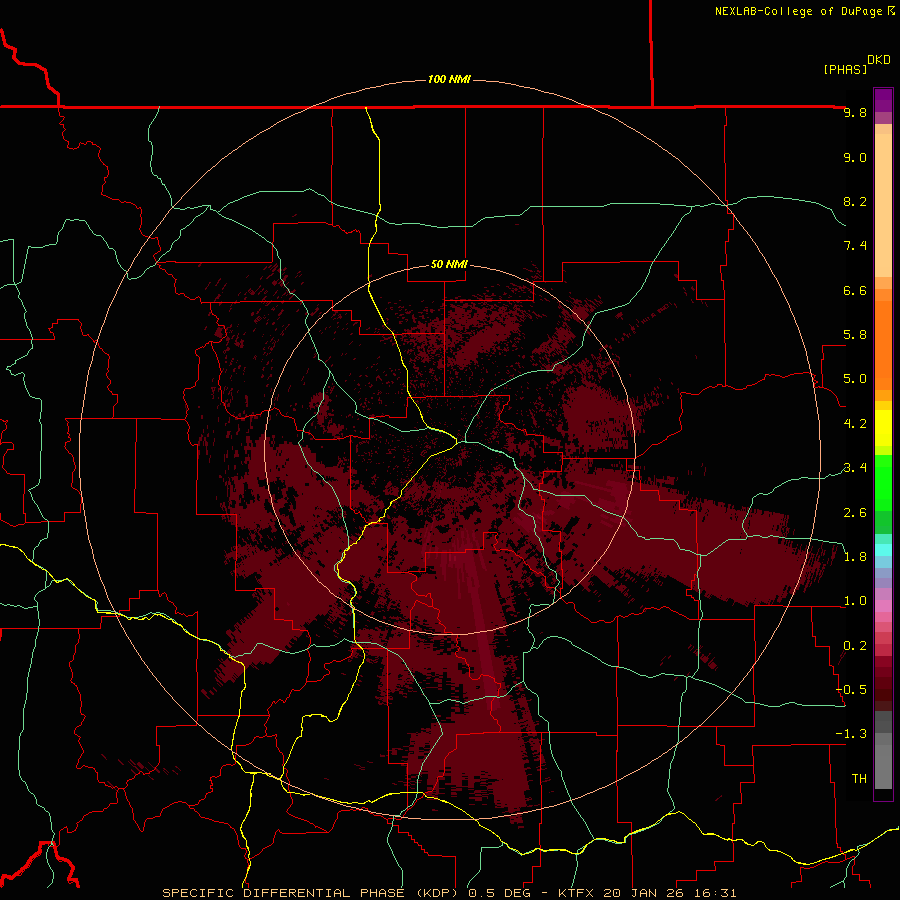Pick the cyan segment of the color bar
Screen dimensions: 900x900
(883, 550)
